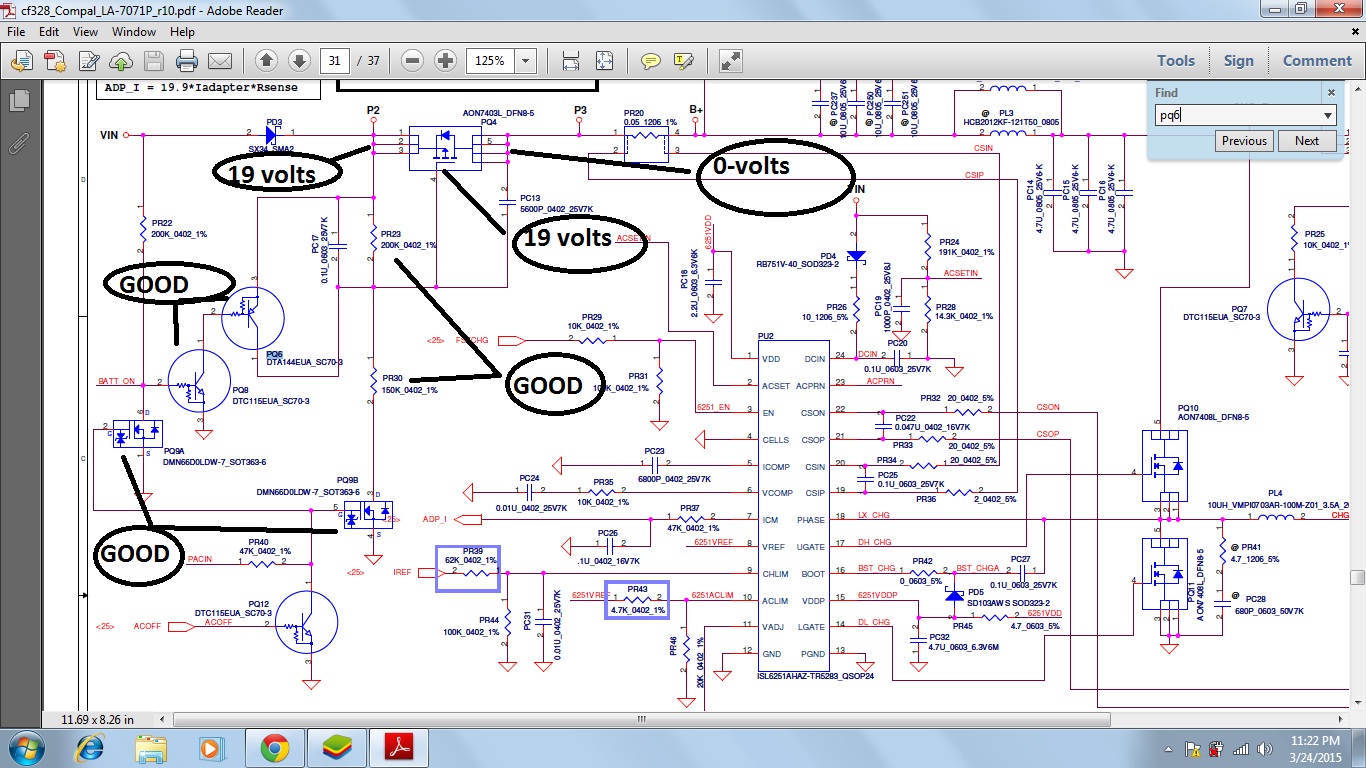
Task: Switch to read mode full-screen icon
Action: [731, 61]
